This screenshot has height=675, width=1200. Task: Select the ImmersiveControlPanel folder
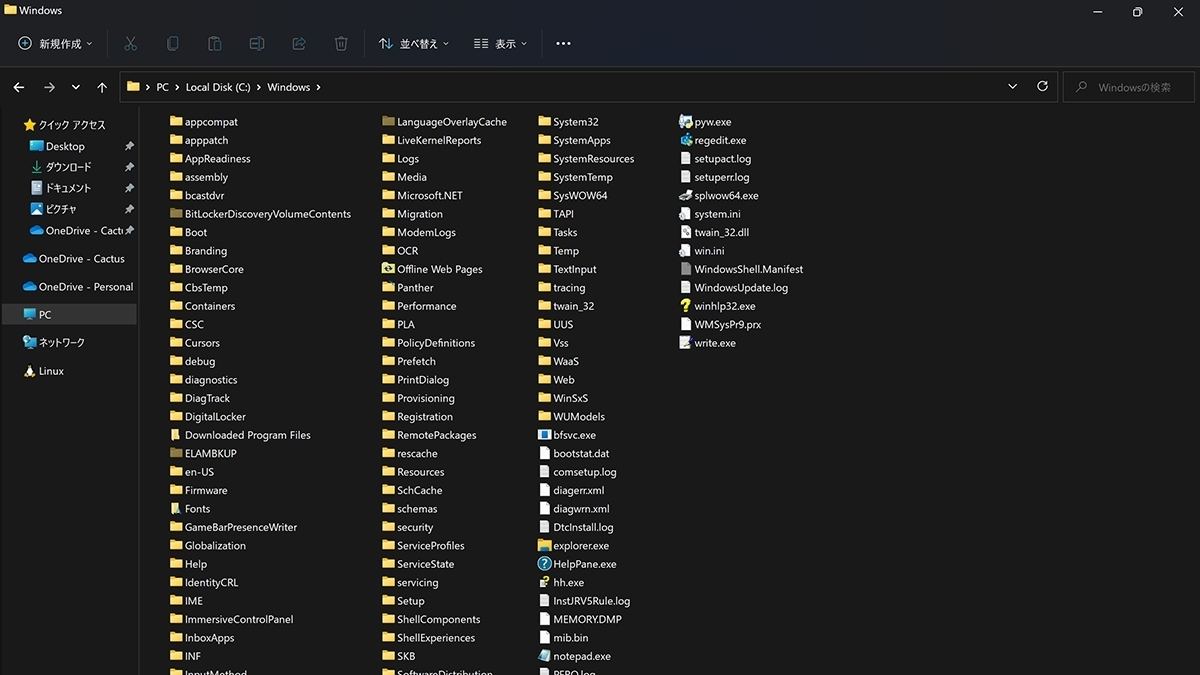pyautogui.click(x=231, y=619)
